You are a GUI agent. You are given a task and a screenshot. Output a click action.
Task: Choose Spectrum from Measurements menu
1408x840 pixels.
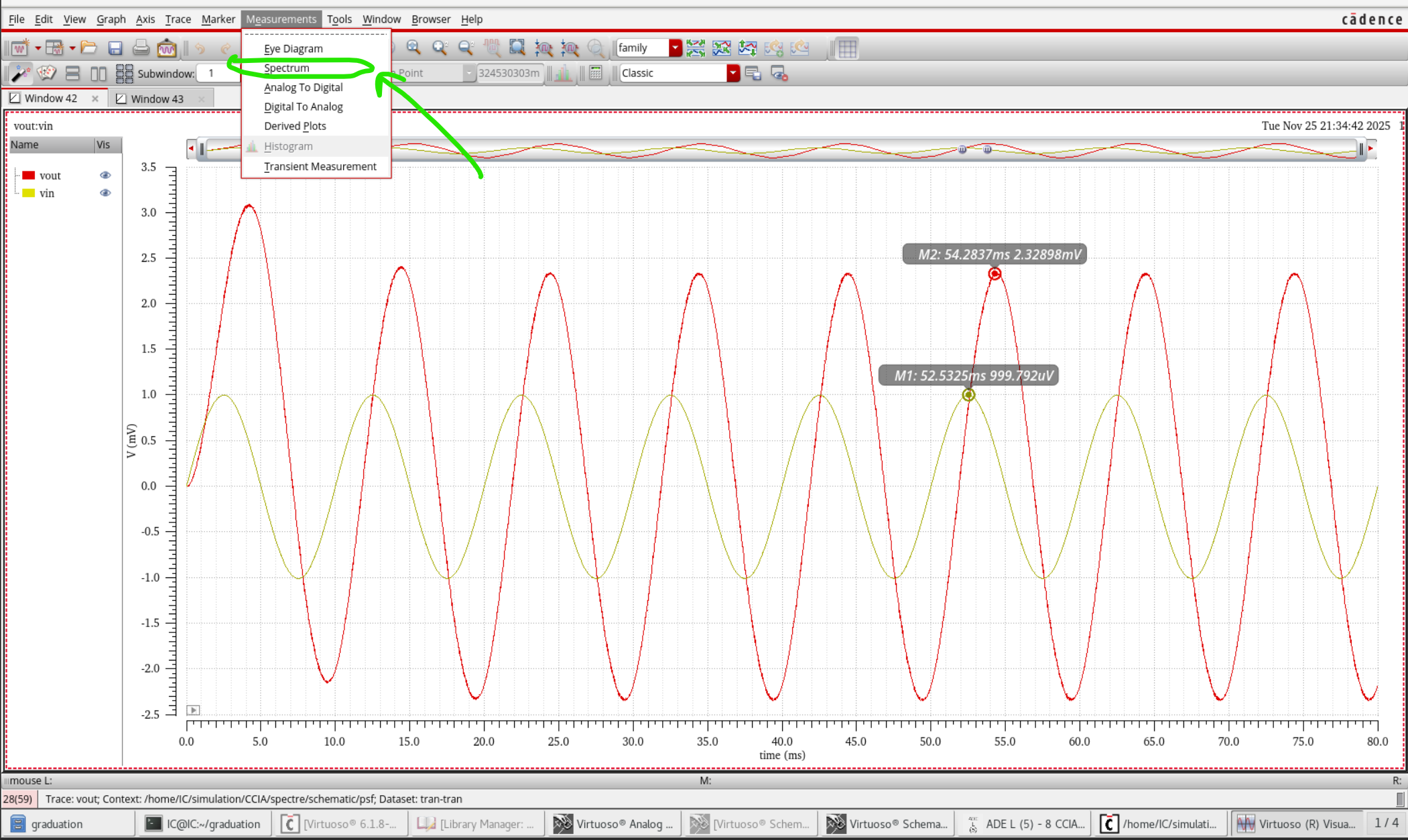[287, 68]
